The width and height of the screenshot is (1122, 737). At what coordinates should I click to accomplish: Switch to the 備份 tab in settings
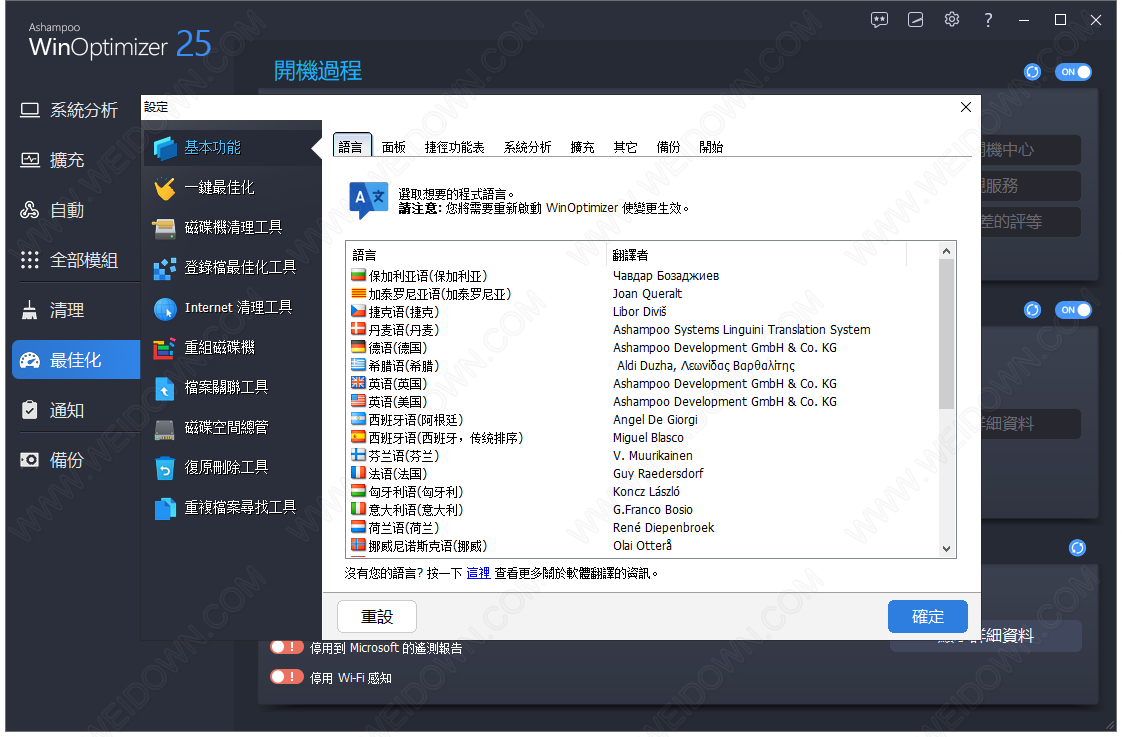(x=668, y=147)
